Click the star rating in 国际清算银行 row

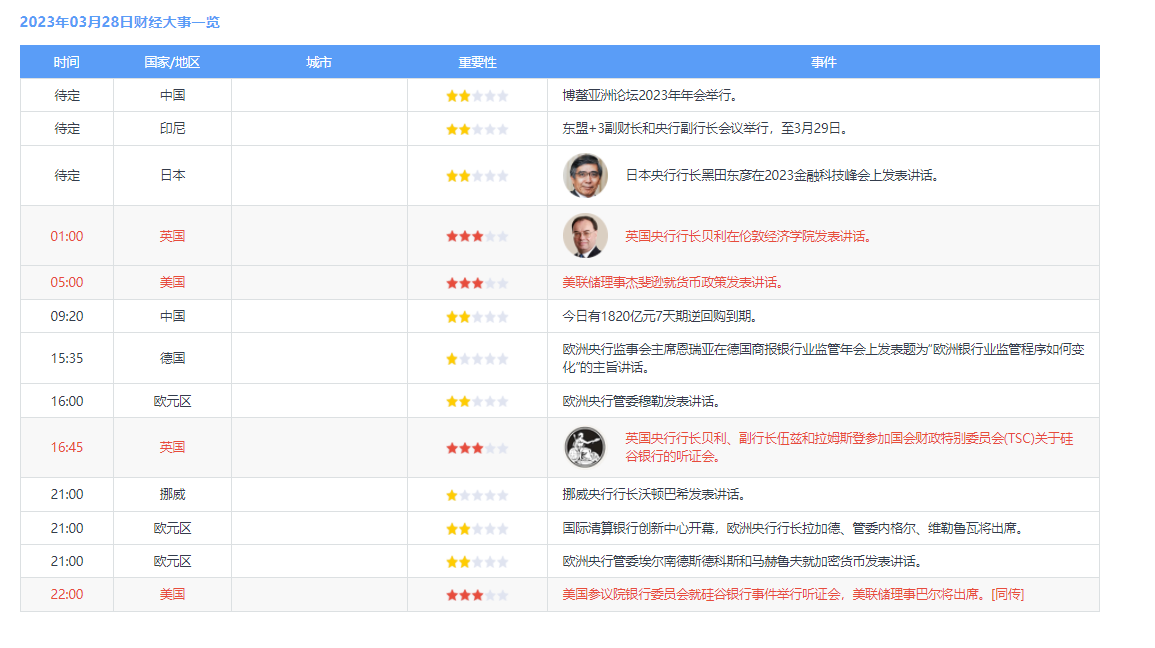477,529
